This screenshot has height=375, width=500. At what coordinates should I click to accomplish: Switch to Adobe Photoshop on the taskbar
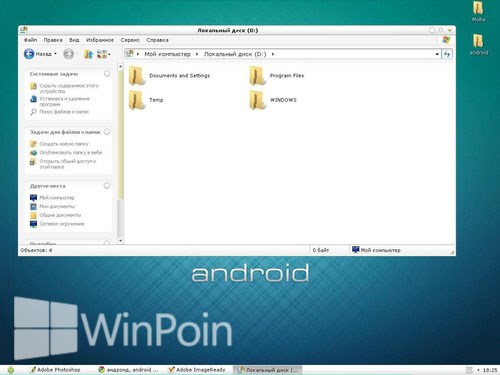pyautogui.click(x=55, y=370)
